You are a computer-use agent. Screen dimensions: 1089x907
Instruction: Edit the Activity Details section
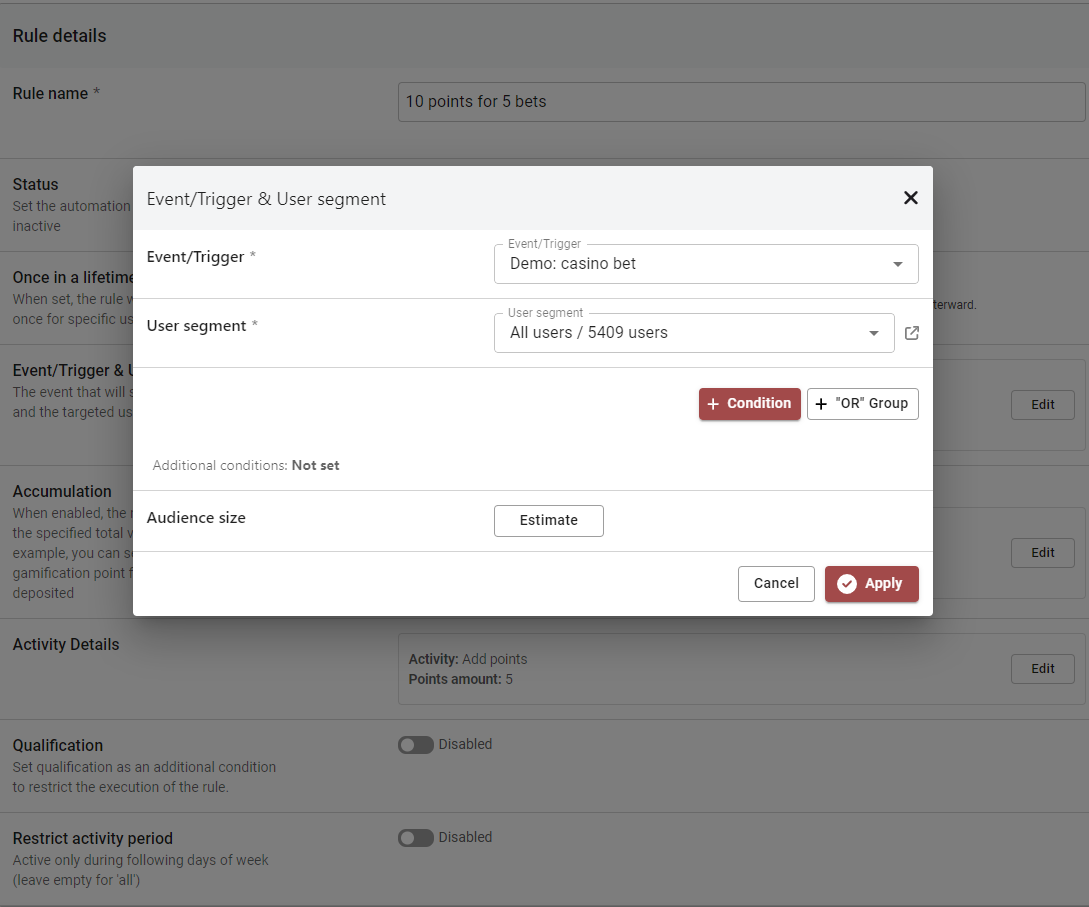point(1042,669)
